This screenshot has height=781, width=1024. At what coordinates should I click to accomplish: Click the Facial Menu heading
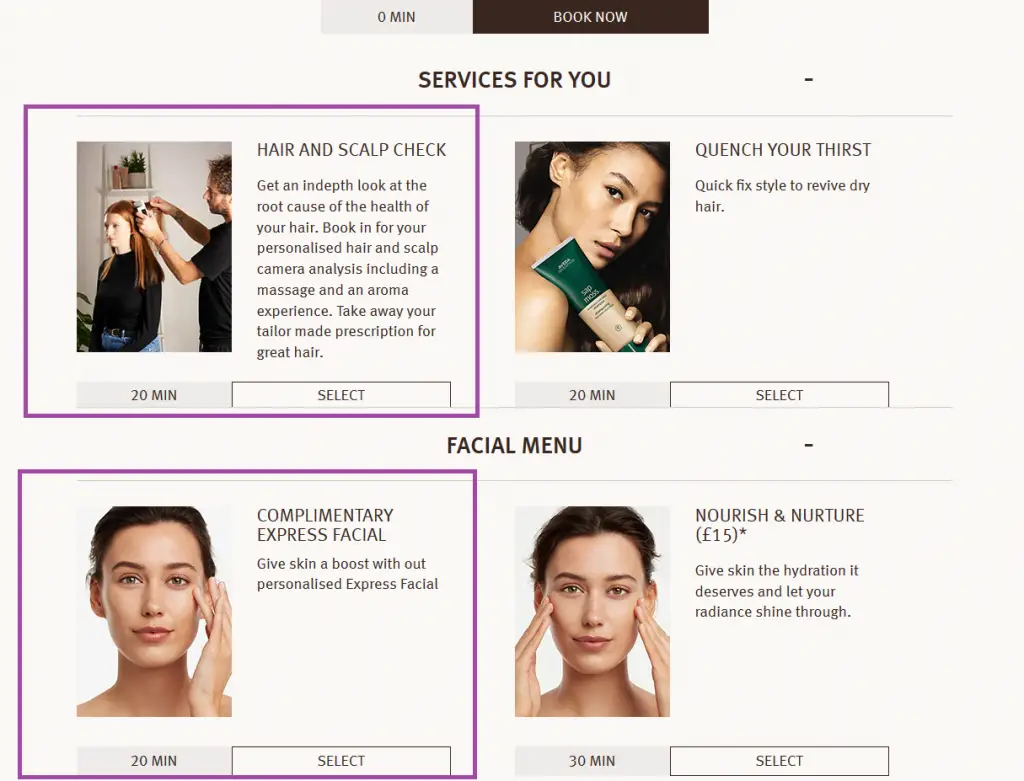515,445
